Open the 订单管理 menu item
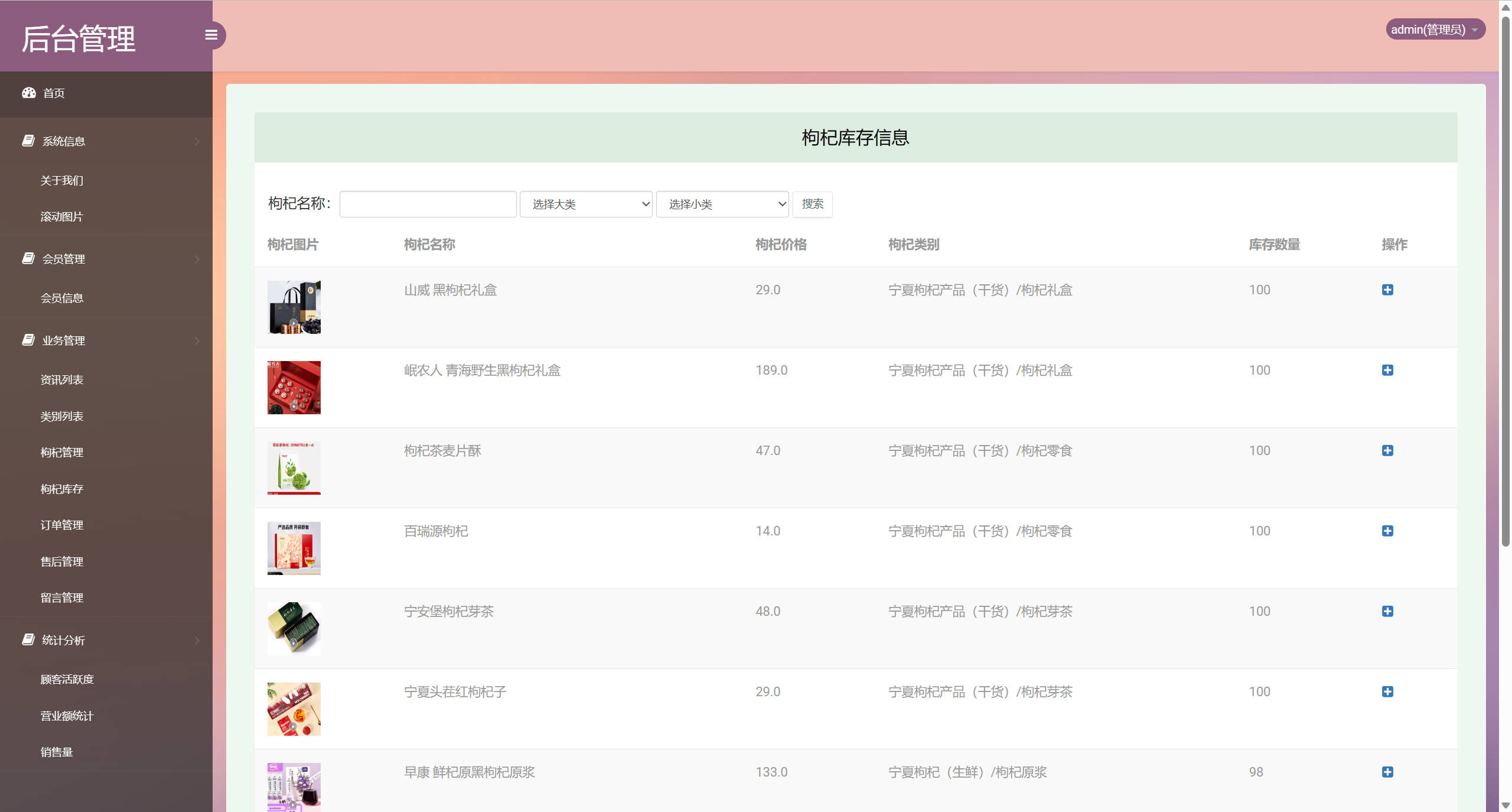The image size is (1512, 812). 61,525
